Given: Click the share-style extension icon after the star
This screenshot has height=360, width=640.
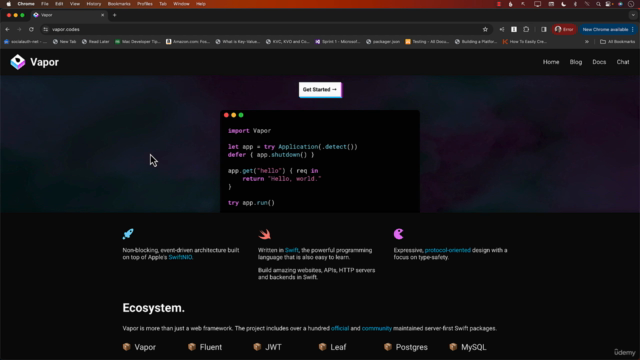Looking at the screenshot, I should click(502, 29).
